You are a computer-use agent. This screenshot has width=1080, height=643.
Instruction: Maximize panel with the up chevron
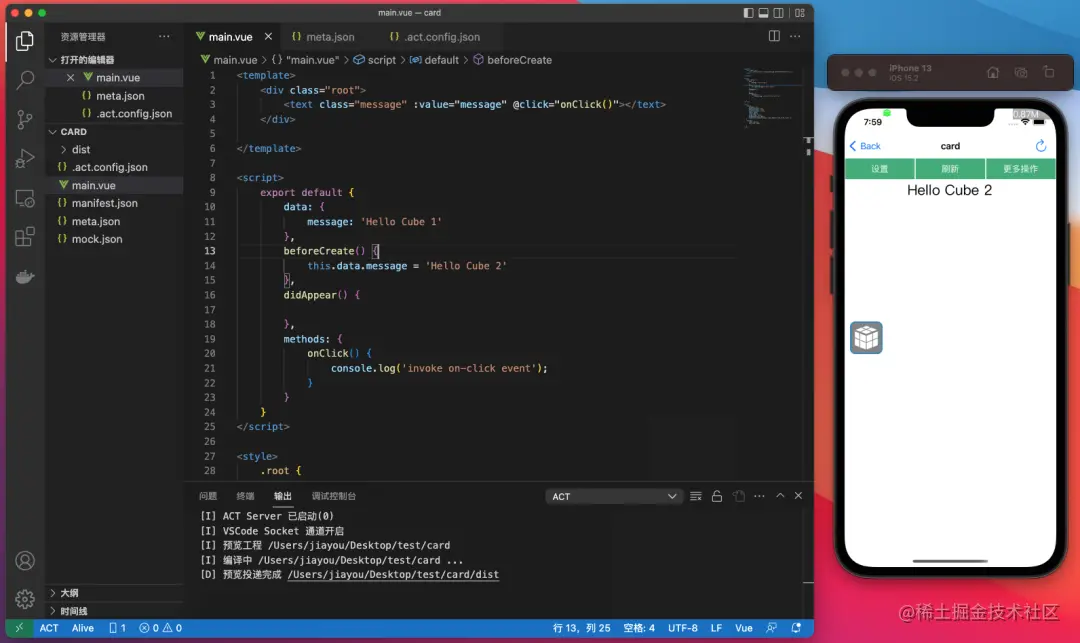pyautogui.click(x=780, y=496)
